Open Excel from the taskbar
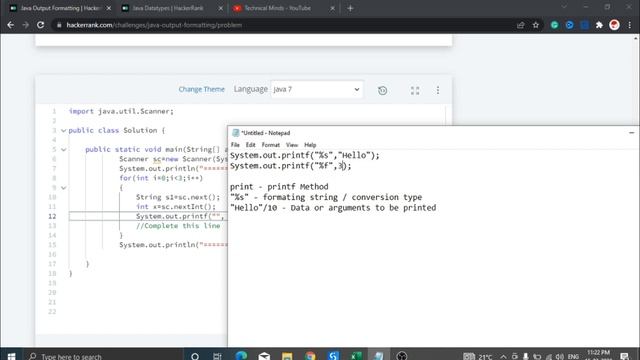640x360 pixels. pos(356,356)
